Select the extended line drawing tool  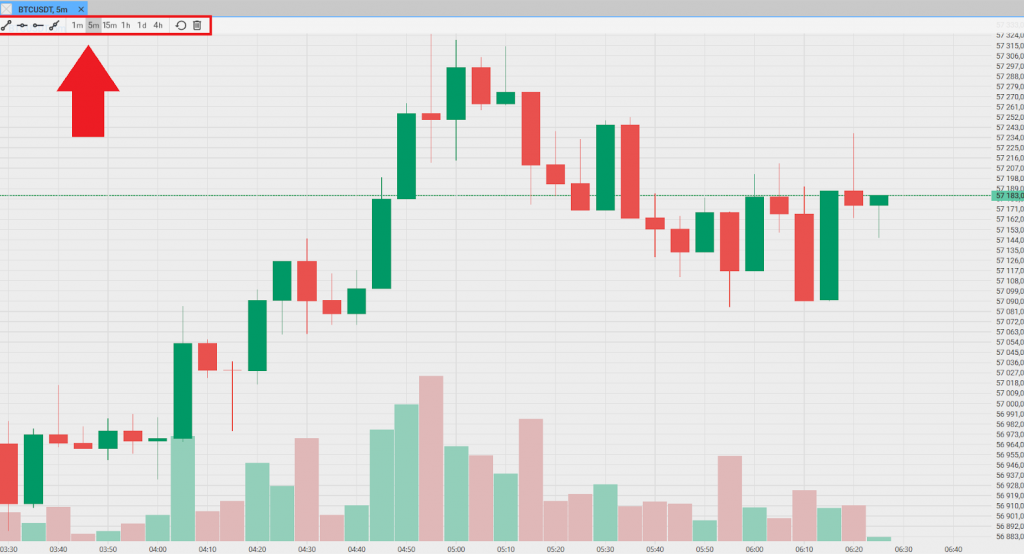pos(54,25)
